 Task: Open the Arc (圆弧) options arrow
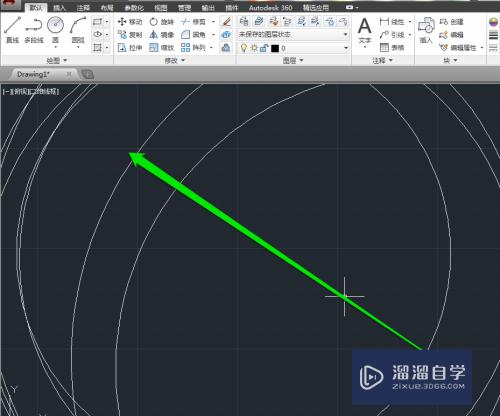click(78, 47)
